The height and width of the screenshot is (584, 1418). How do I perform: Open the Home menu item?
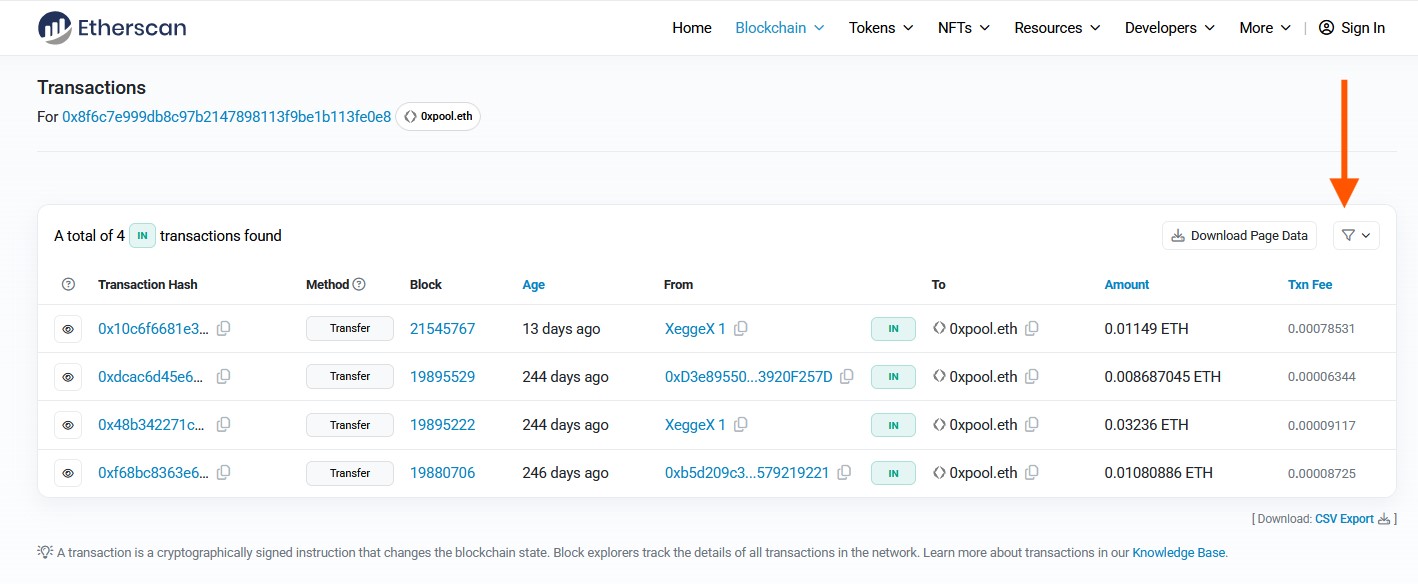691,28
